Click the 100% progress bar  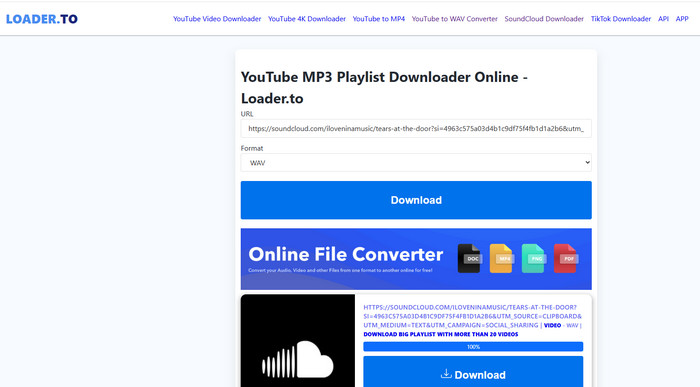pos(473,347)
